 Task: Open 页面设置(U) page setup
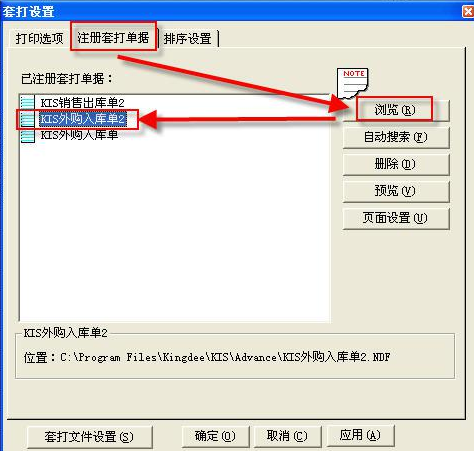pos(396,218)
